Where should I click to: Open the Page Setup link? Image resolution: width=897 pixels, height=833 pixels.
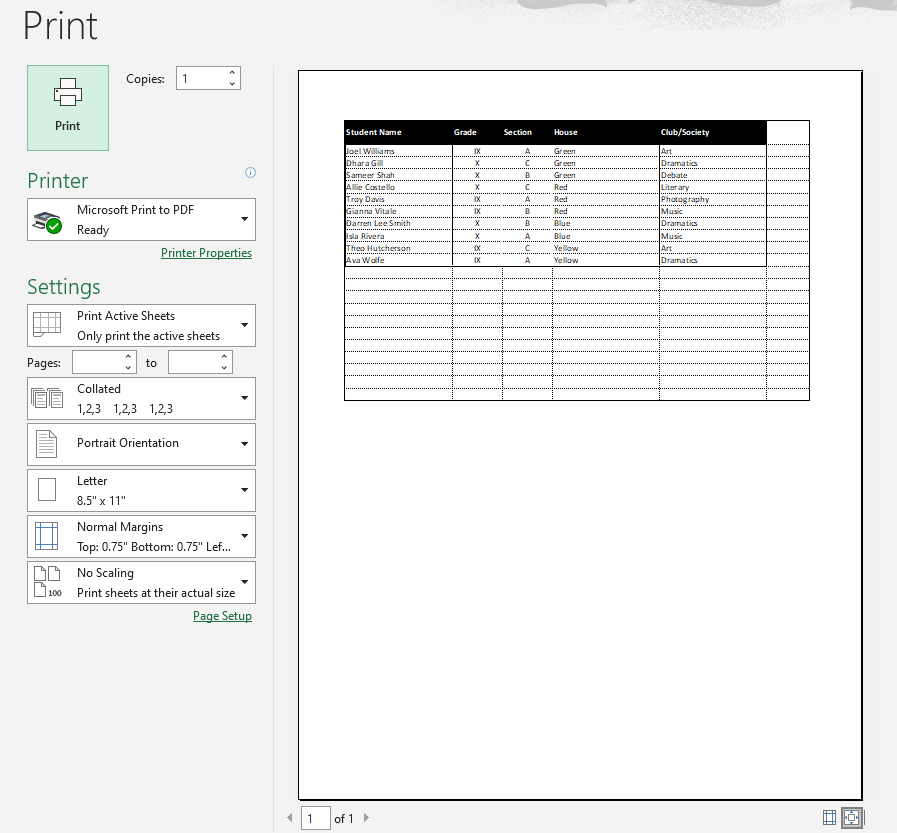click(222, 616)
